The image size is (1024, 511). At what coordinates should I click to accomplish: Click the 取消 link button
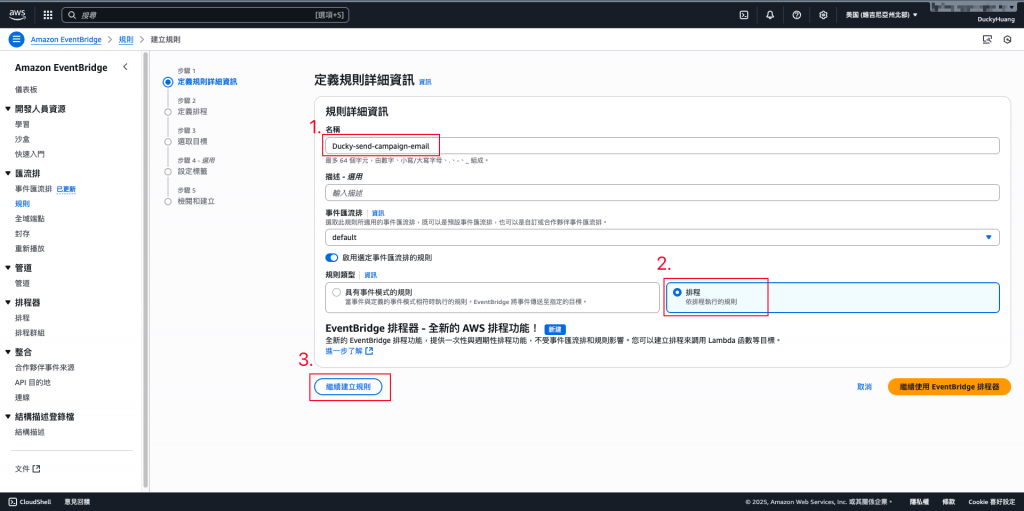click(x=865, y=387)
